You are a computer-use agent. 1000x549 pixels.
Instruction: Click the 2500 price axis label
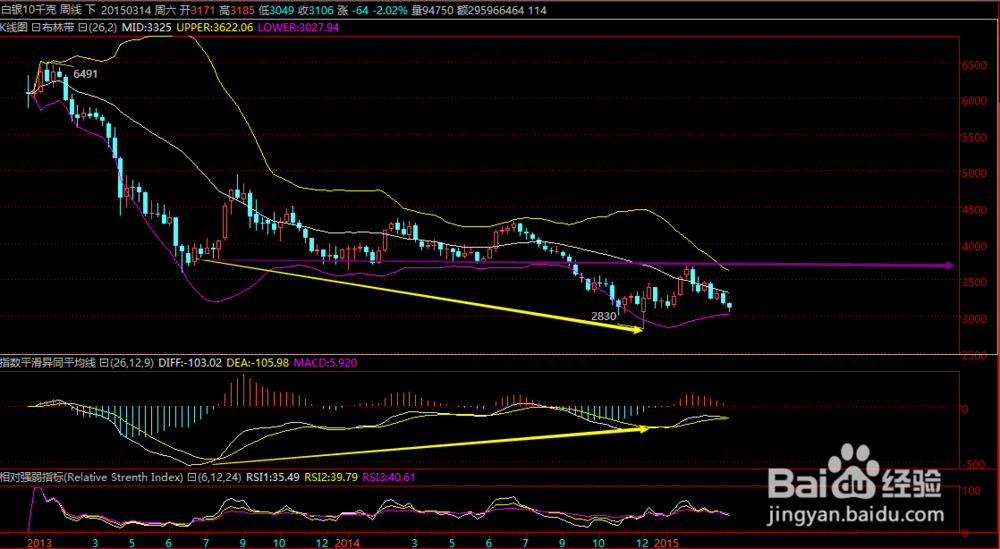(975, 355)
